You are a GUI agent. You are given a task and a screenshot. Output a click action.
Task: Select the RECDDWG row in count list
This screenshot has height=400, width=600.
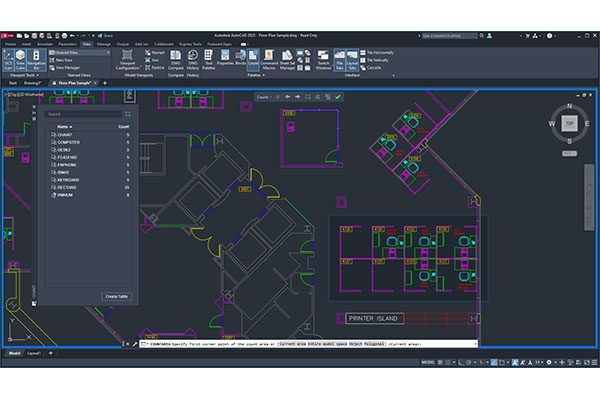(x=72, y=187)
